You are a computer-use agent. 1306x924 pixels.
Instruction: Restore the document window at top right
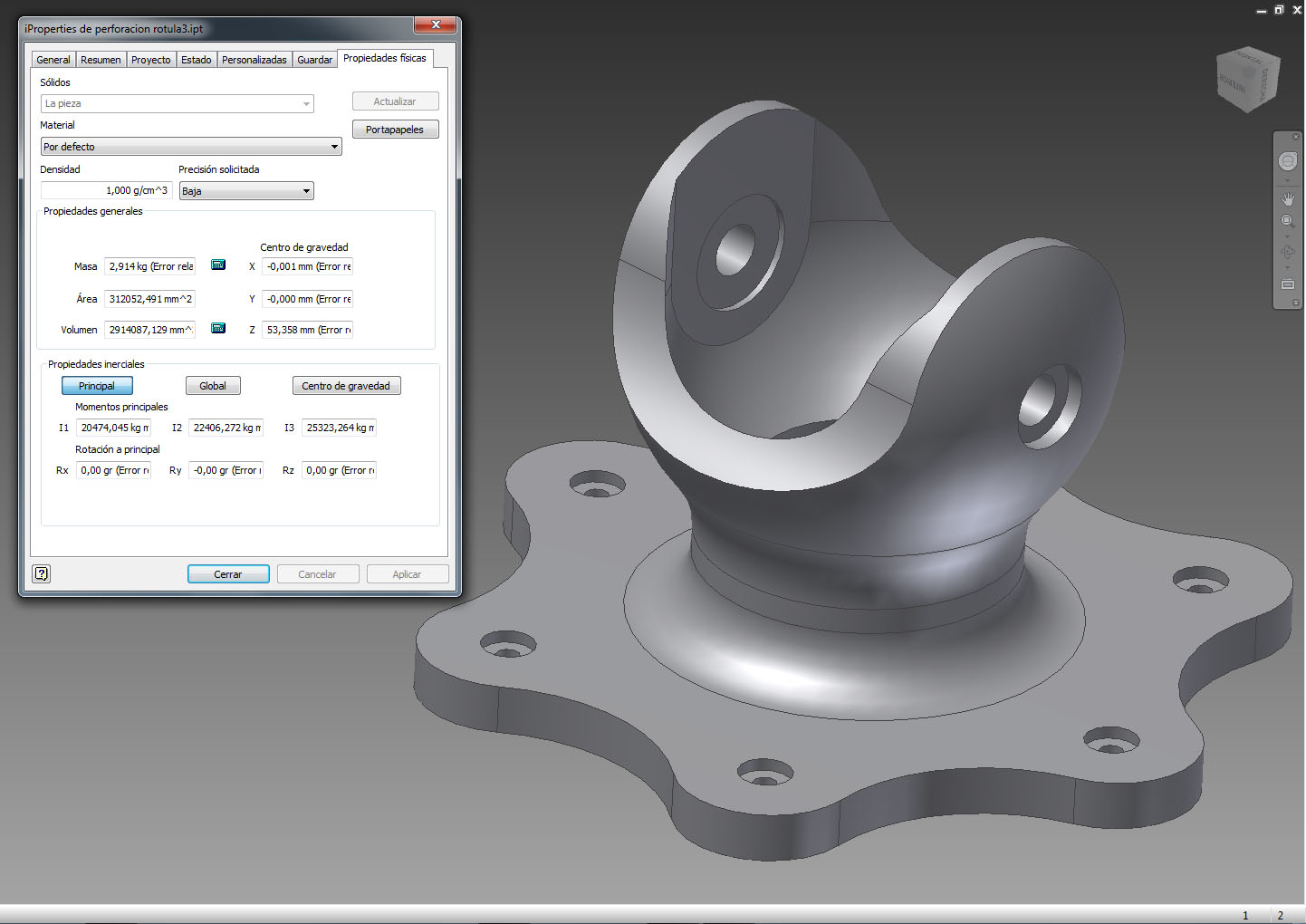click(1279, 10)
